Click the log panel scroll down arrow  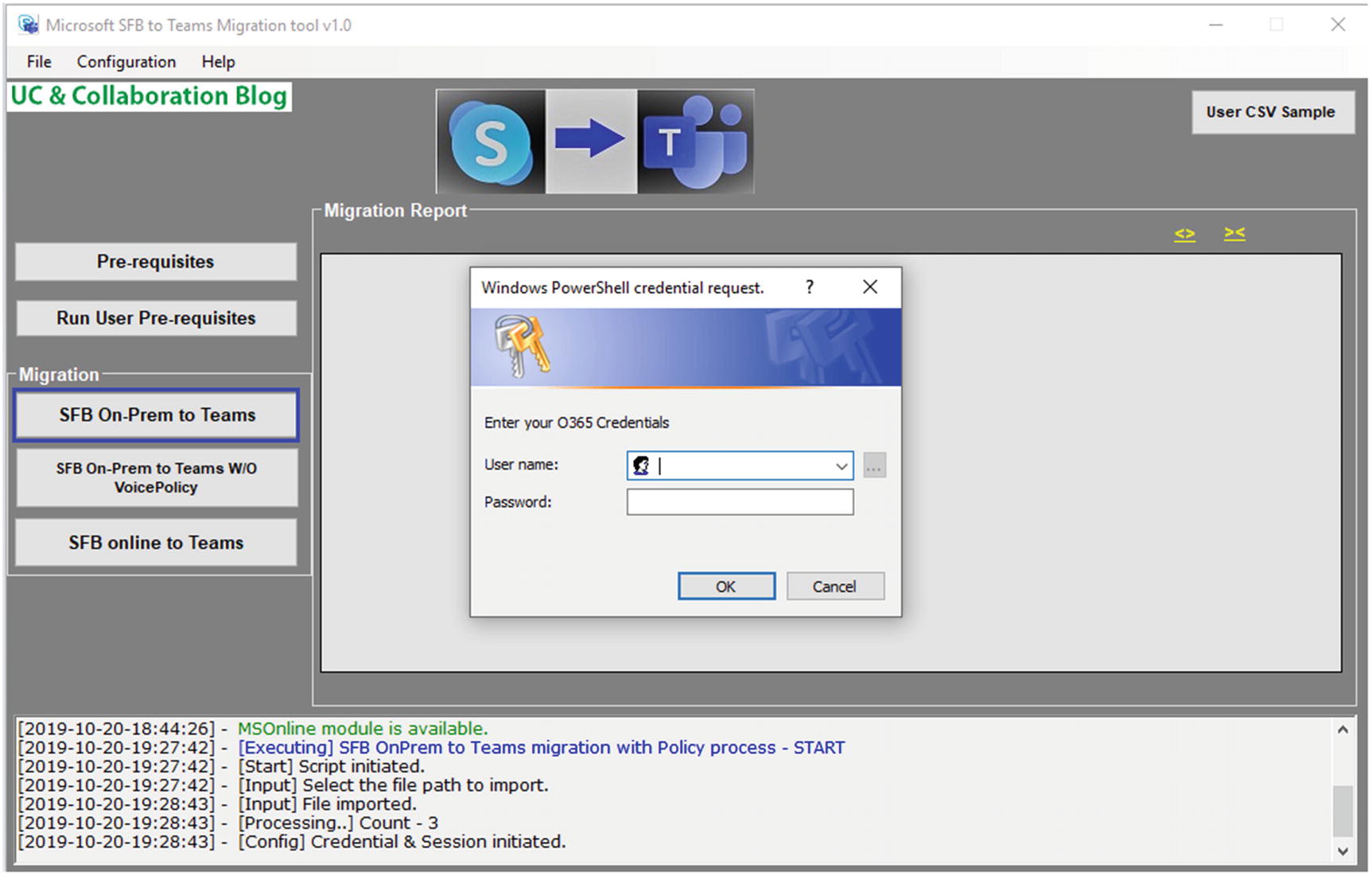[x=1343, y=851]
